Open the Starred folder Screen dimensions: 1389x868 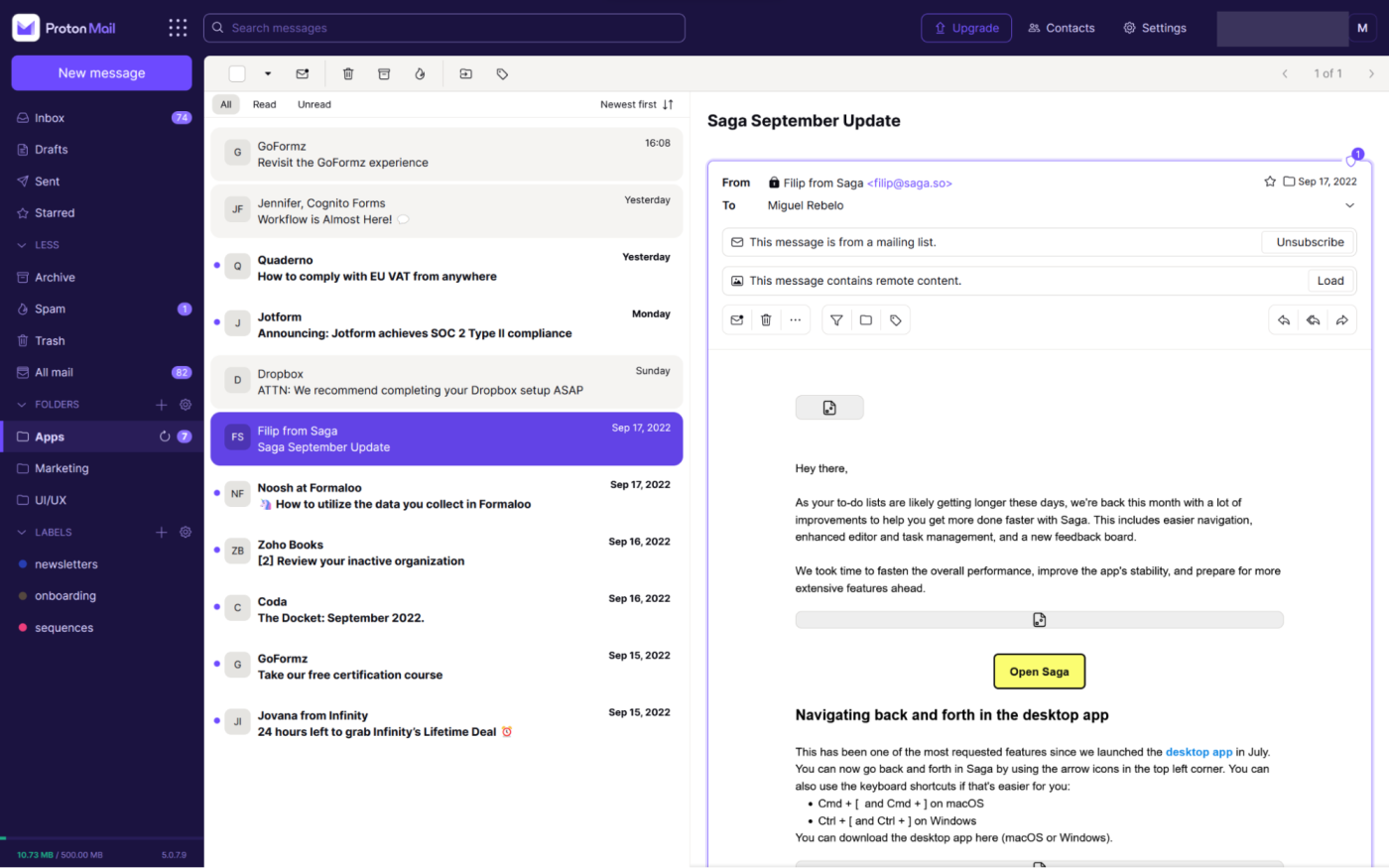pos(102,213)
